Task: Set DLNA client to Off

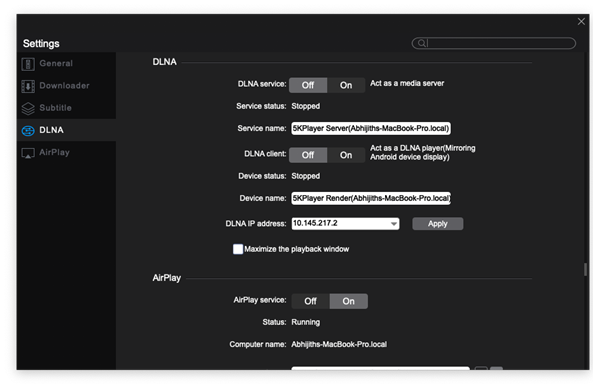Action: [308, 155]
